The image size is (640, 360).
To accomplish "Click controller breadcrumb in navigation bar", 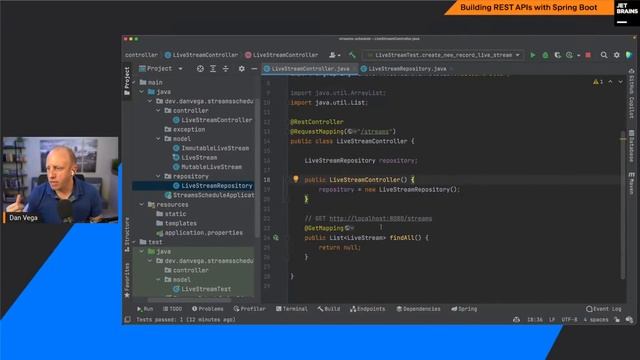I will pos(141,55).
